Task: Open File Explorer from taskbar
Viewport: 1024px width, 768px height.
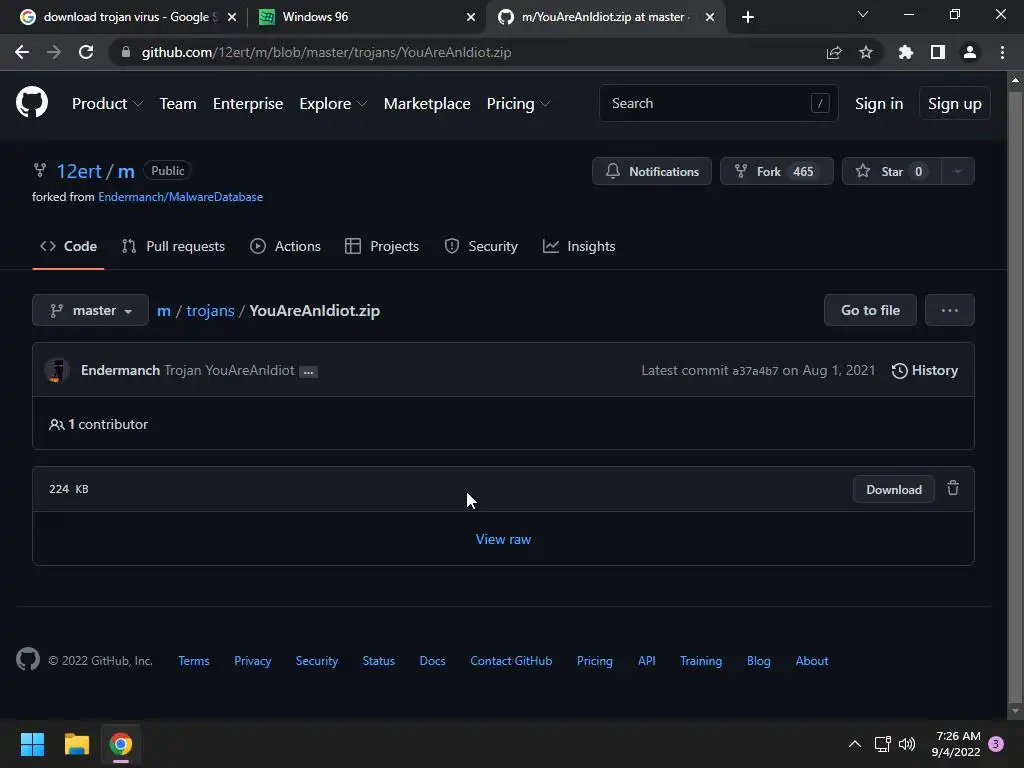Action: point(76,744)
